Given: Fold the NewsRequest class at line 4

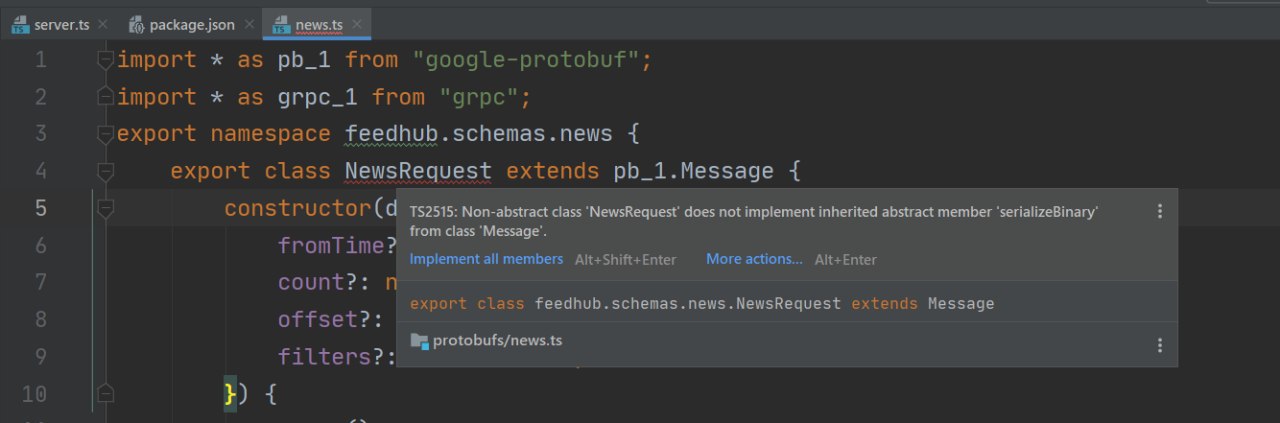Looking at the screenshot, I should coord(105,171).
